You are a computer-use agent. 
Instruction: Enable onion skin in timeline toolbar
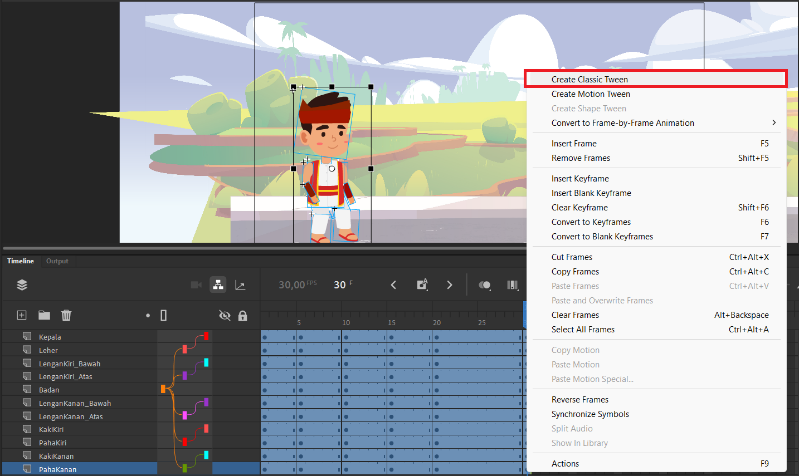click(x=485, y=285)
